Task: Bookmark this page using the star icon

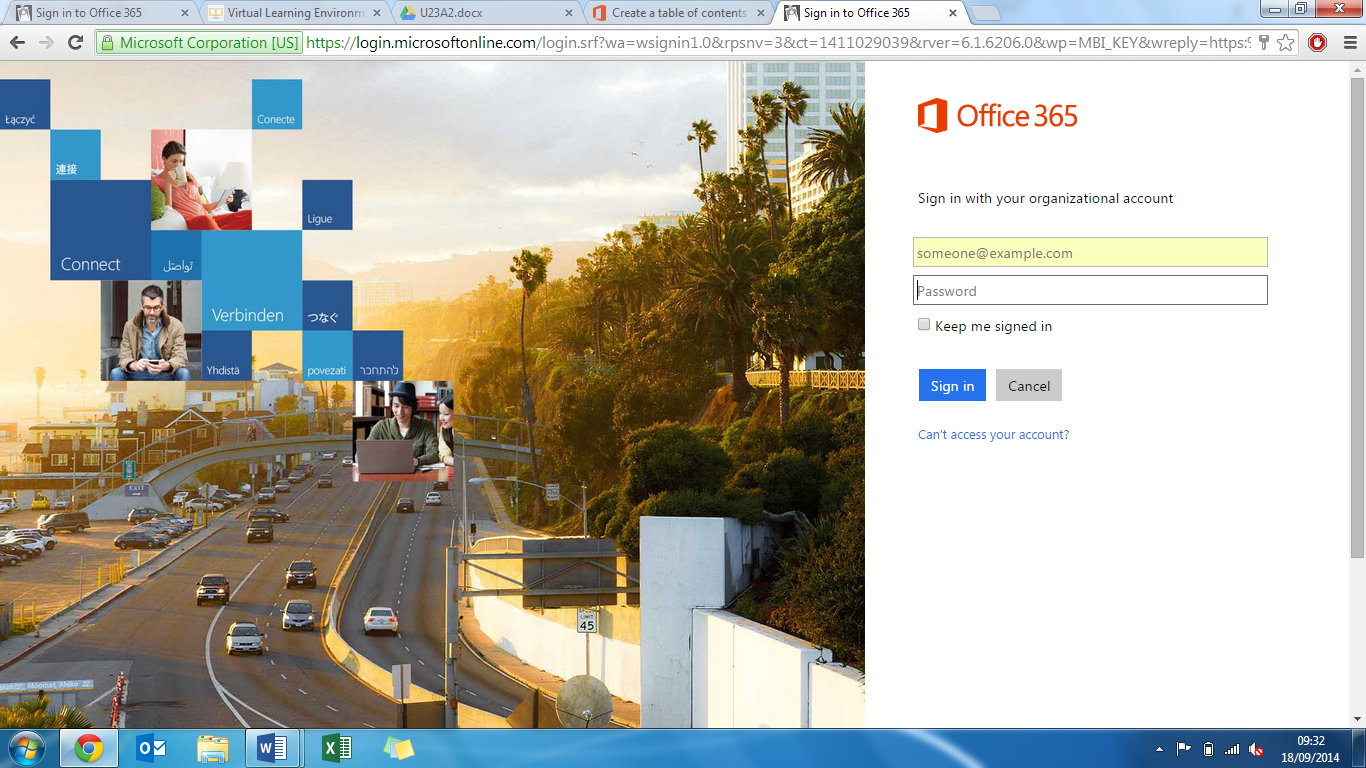Action: point(1286,43)
